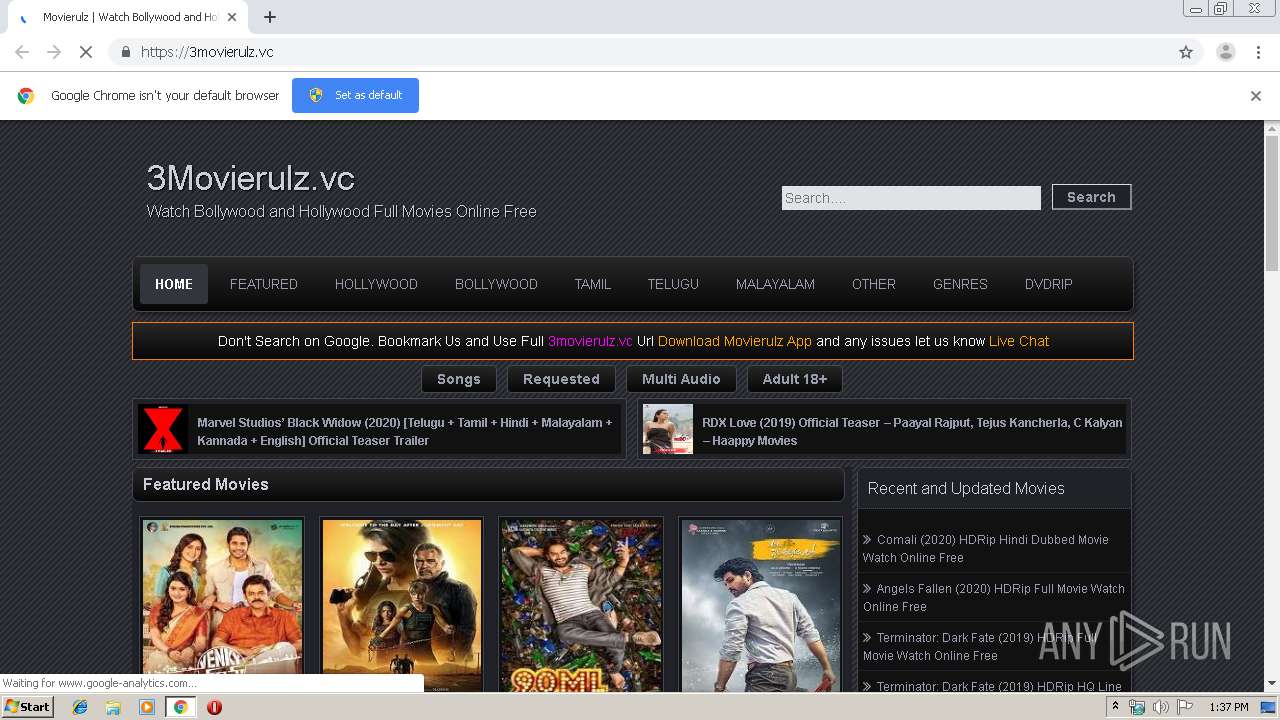Open the Chrome three-dot menu
The height and width of the screenshot is (720, 1280).
click(1257, 52)
